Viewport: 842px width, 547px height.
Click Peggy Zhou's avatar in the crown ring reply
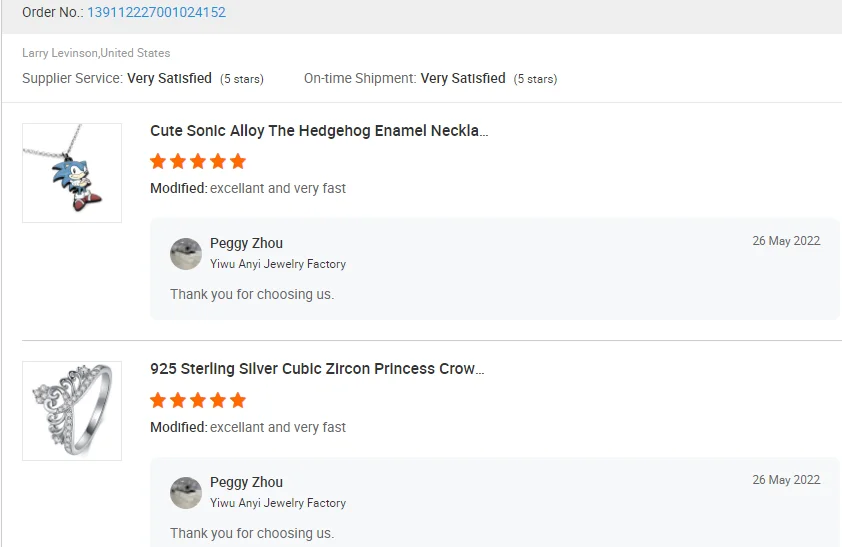tap(186, 493)
